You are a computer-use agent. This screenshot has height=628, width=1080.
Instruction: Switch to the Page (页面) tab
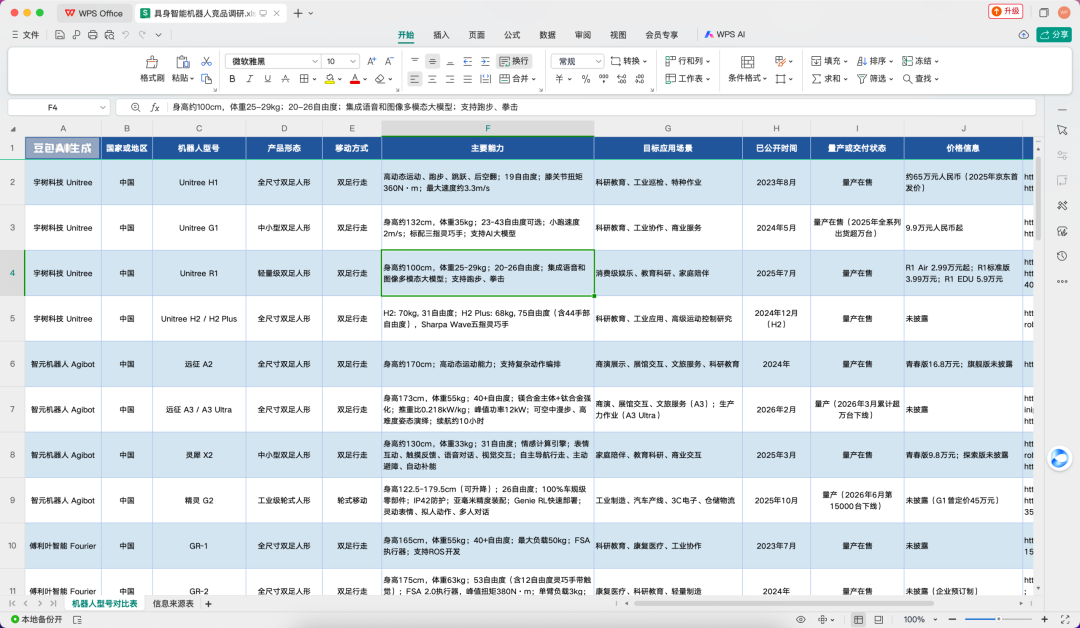click(477, 35)
